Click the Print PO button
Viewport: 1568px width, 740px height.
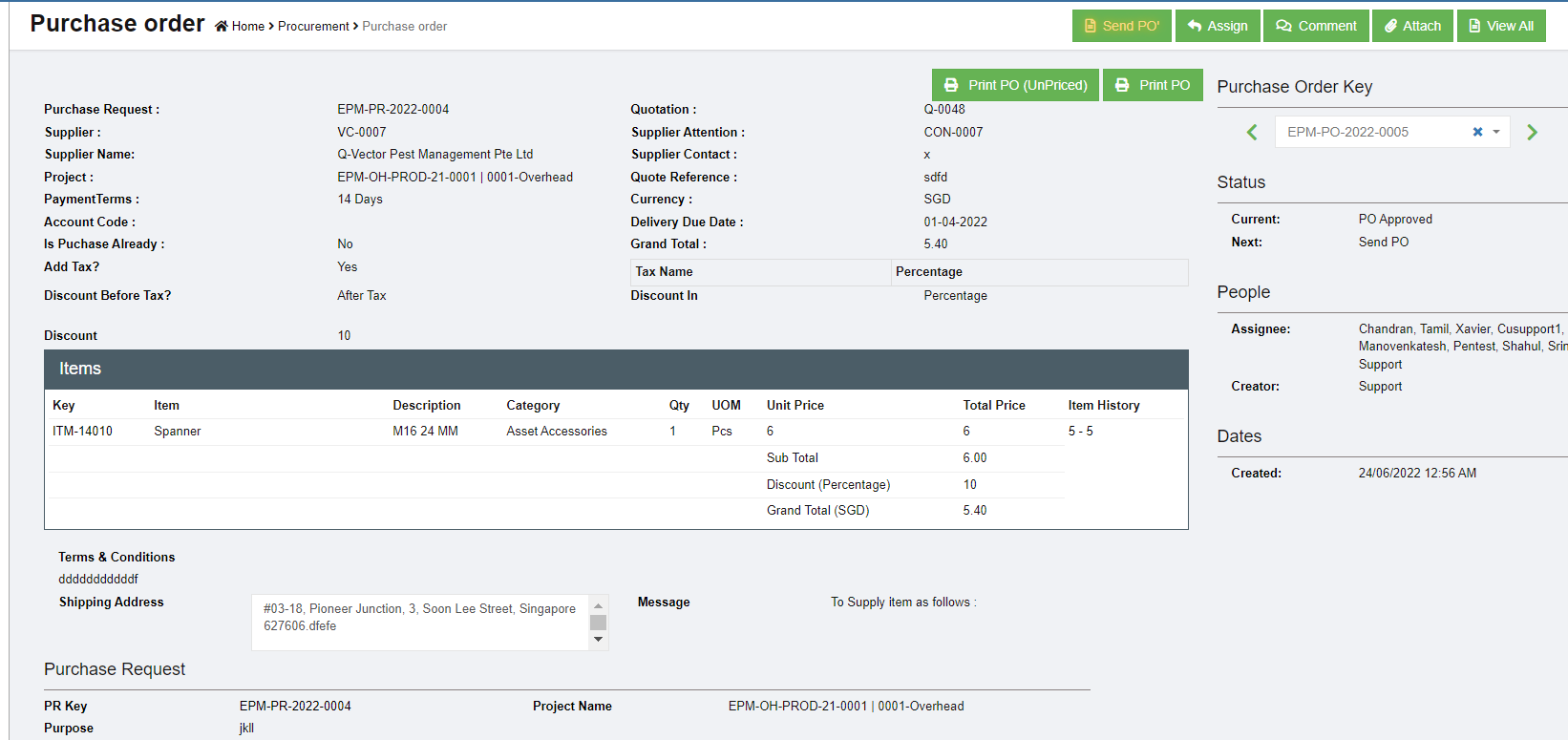click(x=1153, y=85)
